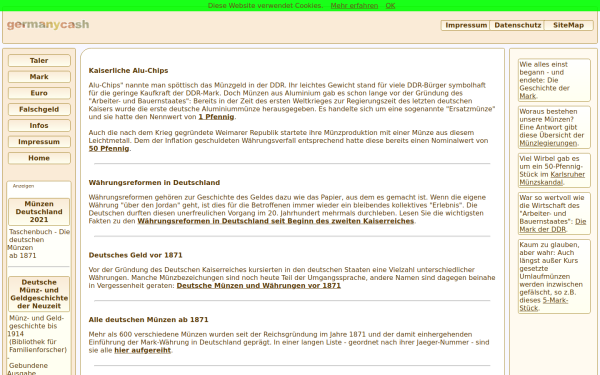Follow the '50 Pfennig' link

(x=109, y=149)
